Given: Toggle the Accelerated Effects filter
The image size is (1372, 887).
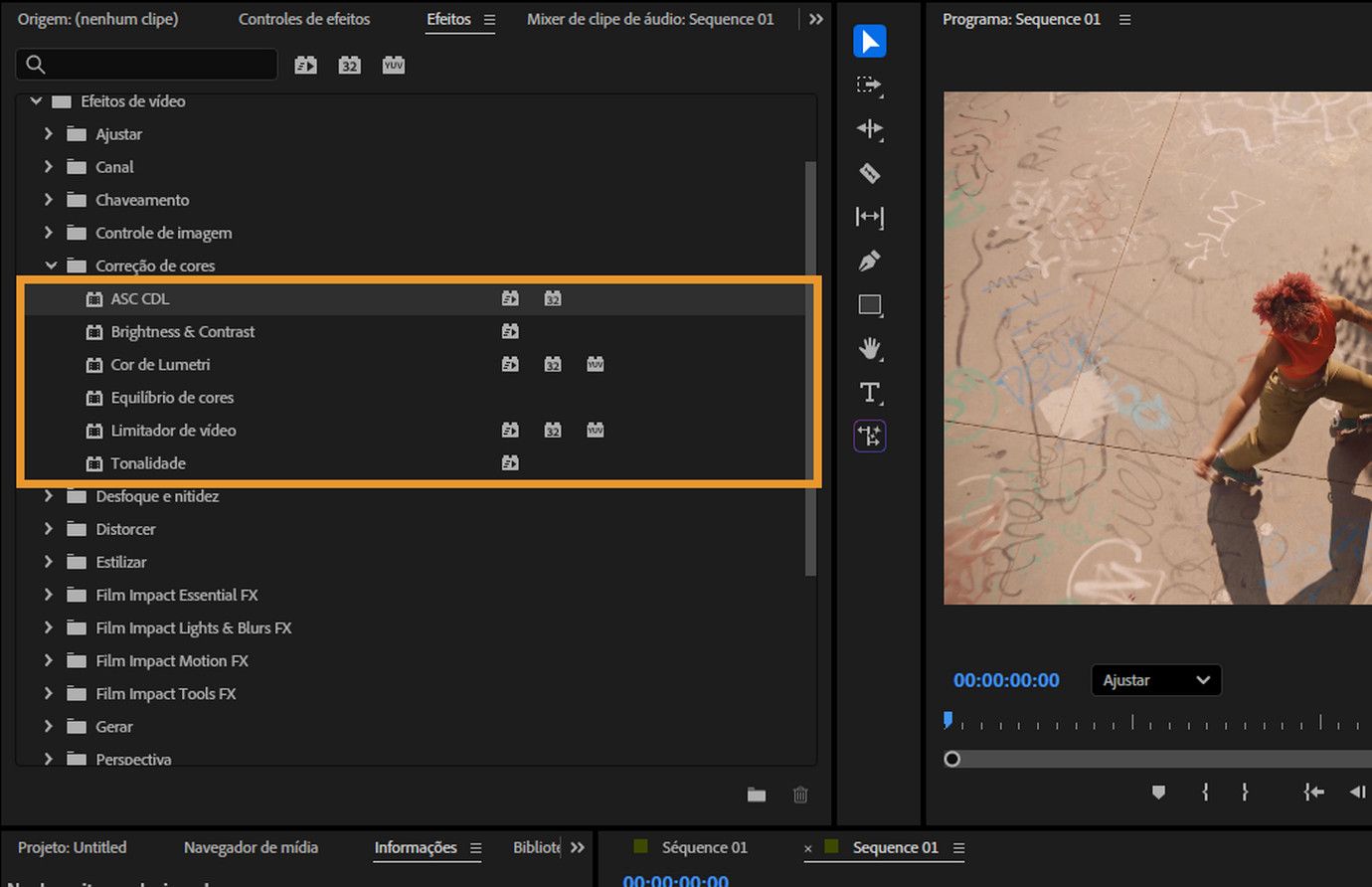Looking at the screenshot, I should (305, 66).
